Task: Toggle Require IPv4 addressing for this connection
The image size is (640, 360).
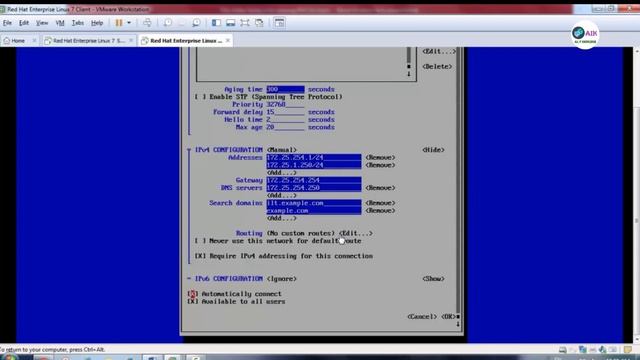Action: coord(200,256)
